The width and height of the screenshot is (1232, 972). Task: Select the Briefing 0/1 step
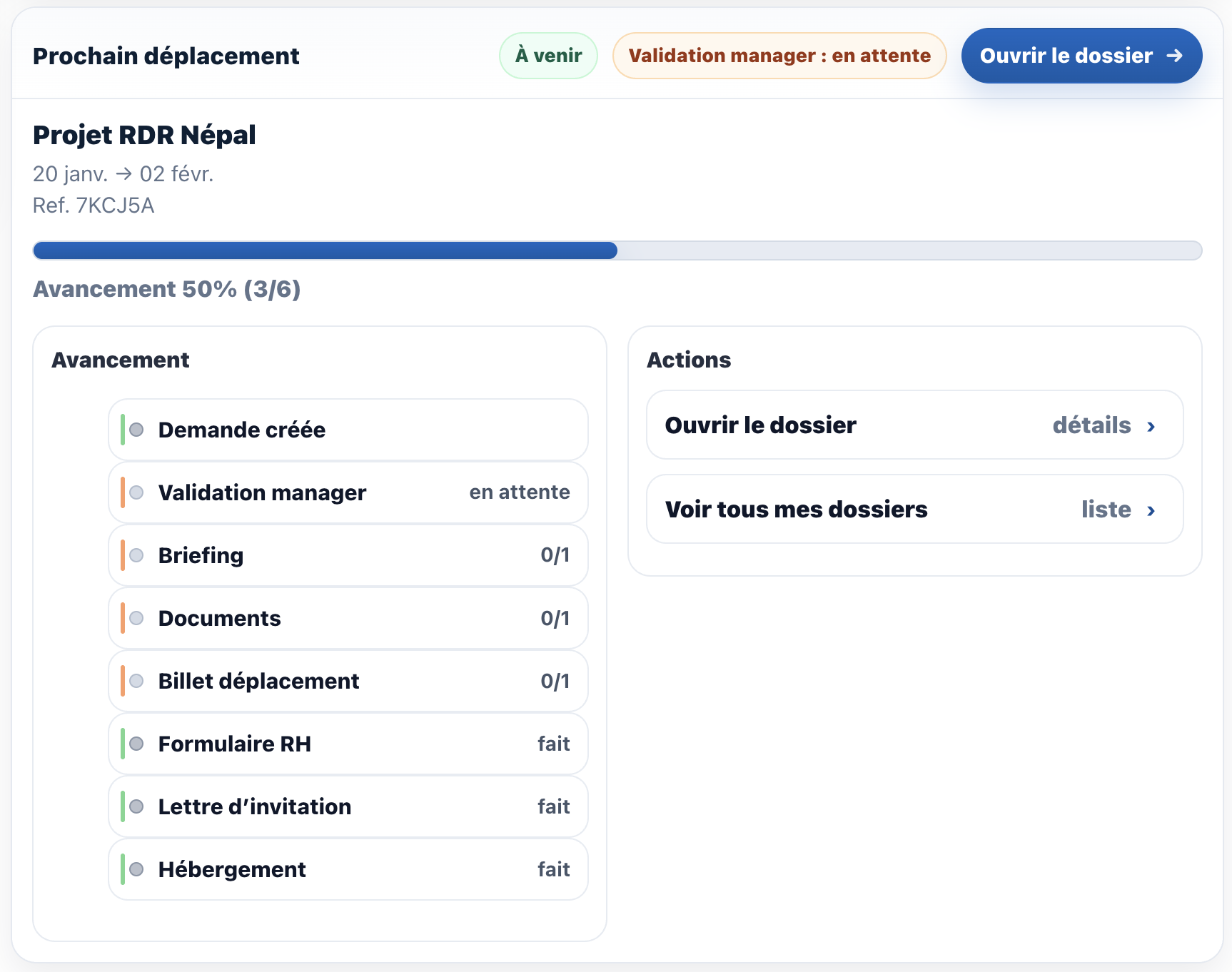click(x=348, y=555)
